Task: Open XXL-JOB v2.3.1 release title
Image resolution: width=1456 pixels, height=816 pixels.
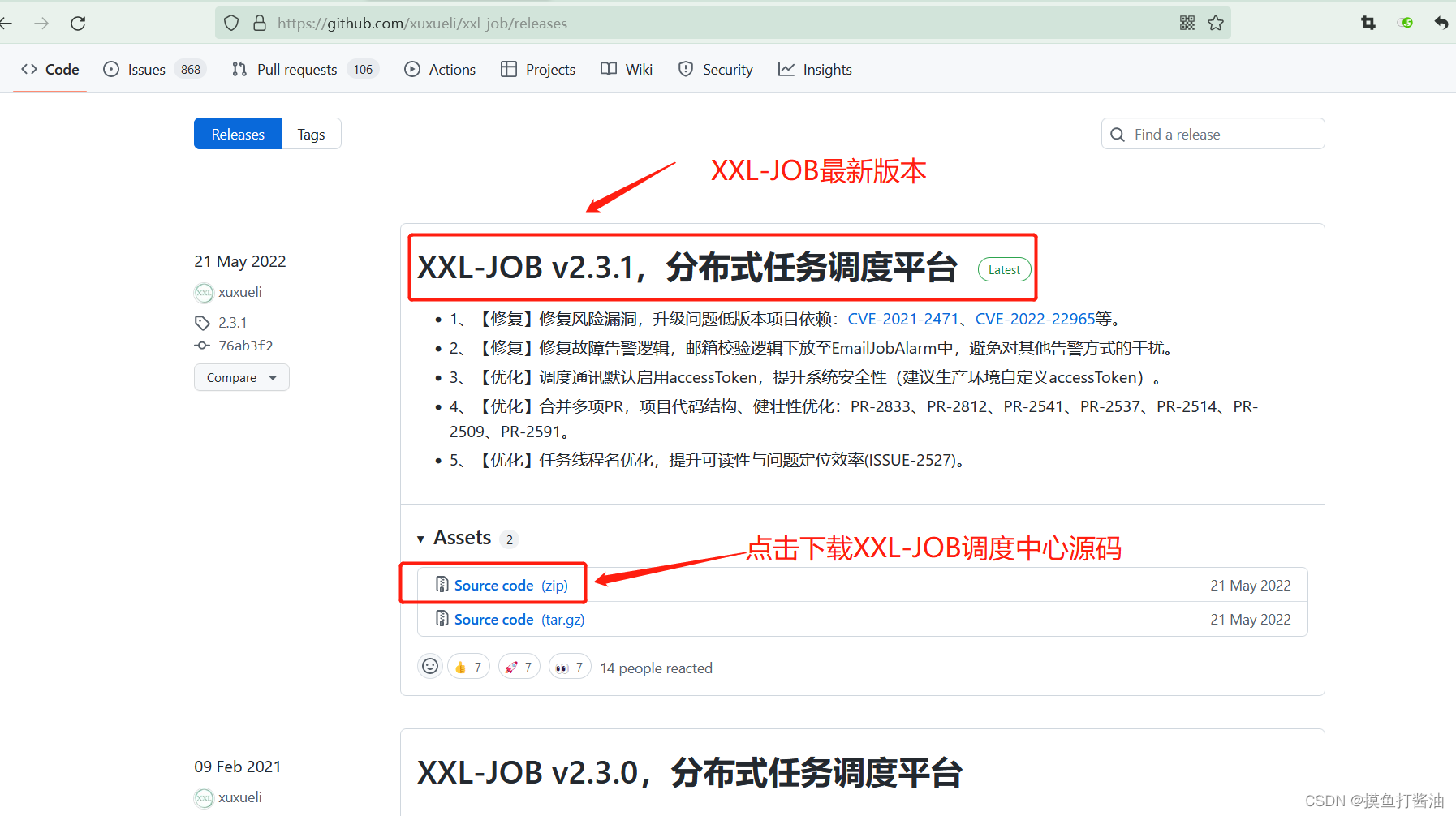Action: point(687,268)
